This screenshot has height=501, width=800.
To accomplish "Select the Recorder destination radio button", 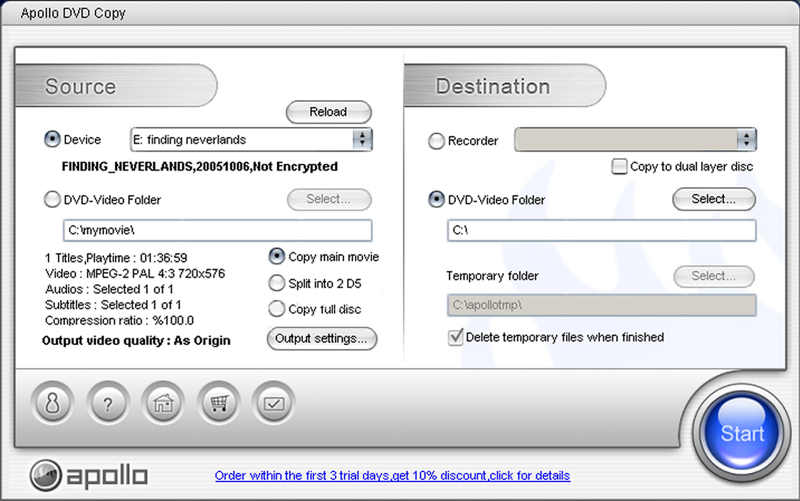I will tap(436, 141).
